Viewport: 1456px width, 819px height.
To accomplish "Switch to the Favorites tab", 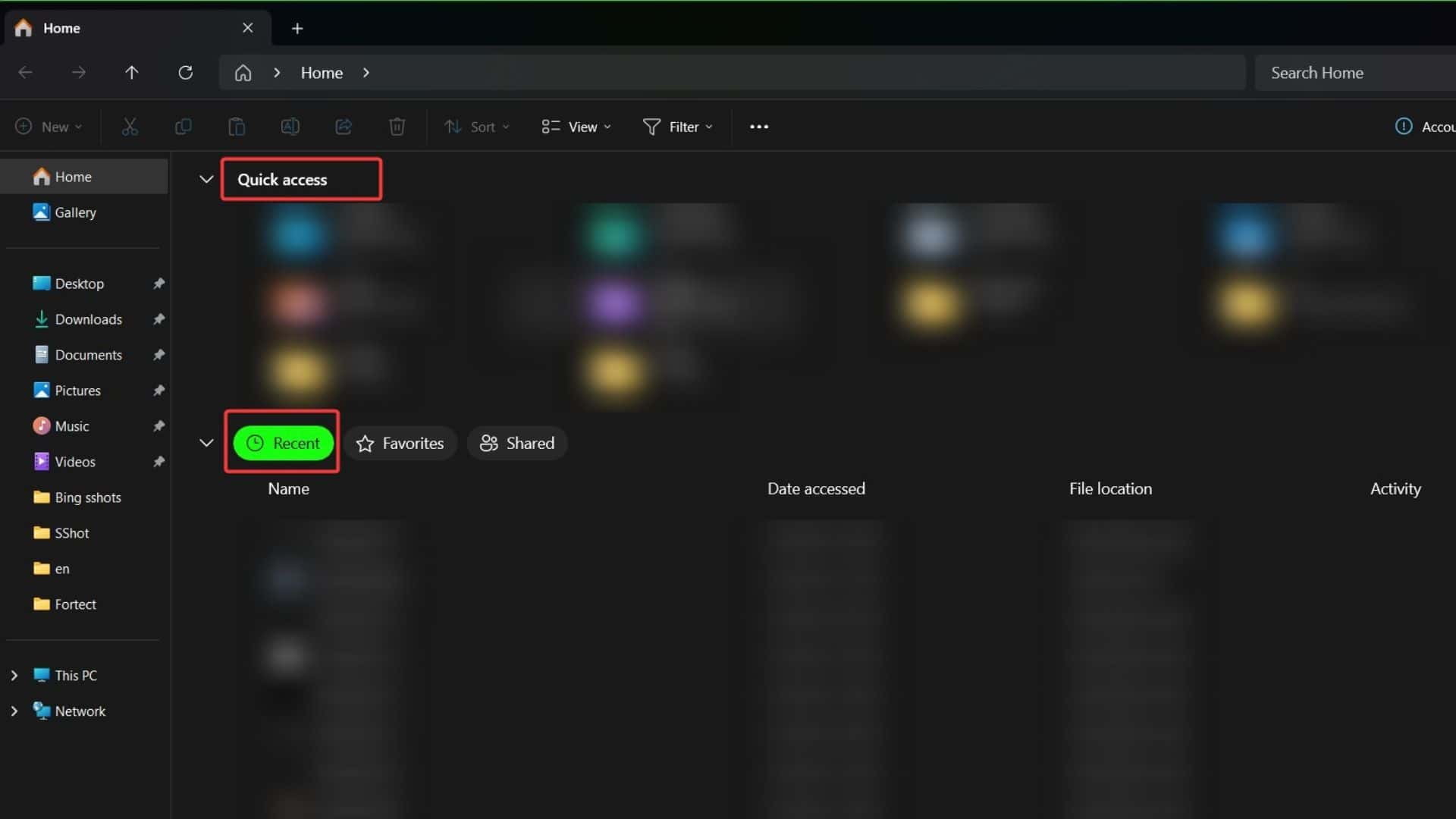I will [x=400, y=443].
